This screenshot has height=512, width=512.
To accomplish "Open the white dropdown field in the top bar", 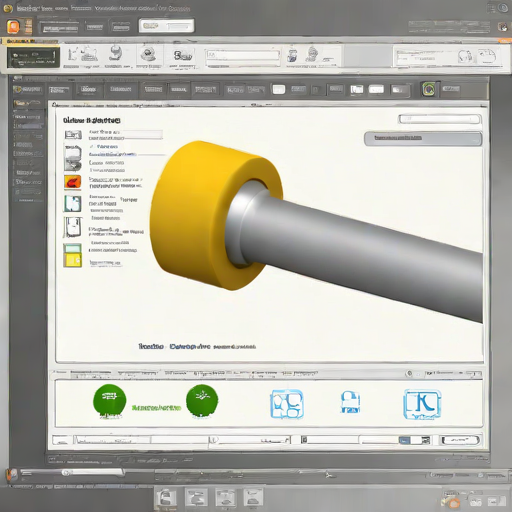I will pos(166,26).
